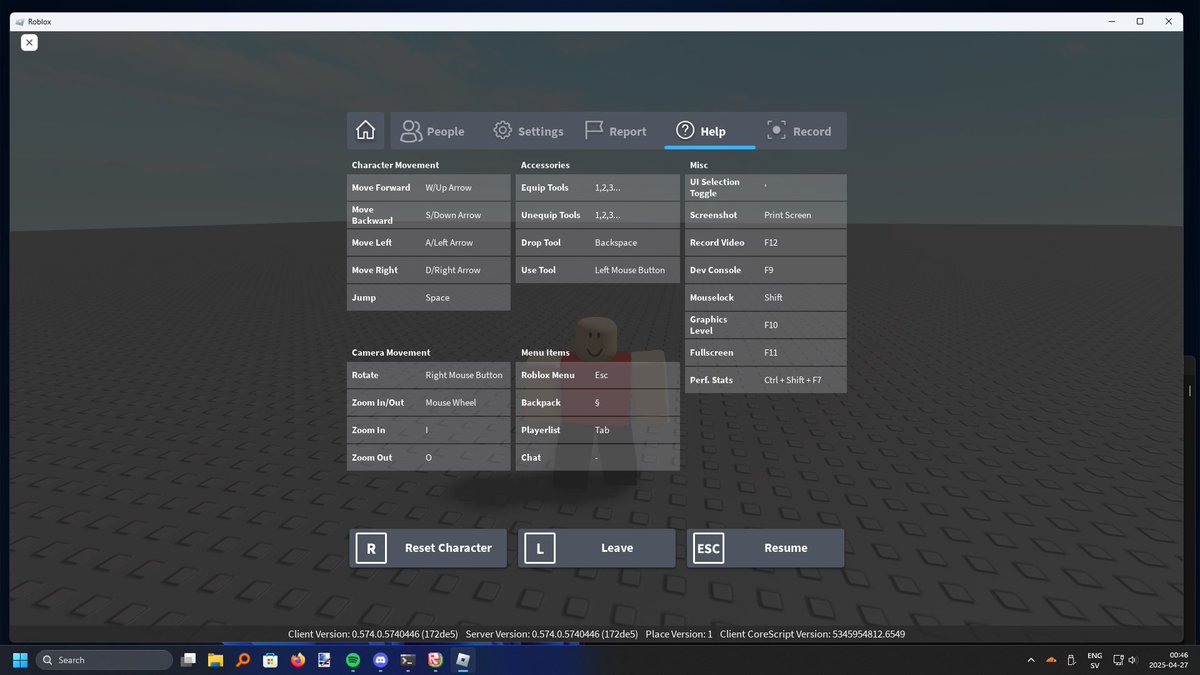Click the Move Right row
The width and height of the screenshot is (1200, 675).
tap(428, 270)
